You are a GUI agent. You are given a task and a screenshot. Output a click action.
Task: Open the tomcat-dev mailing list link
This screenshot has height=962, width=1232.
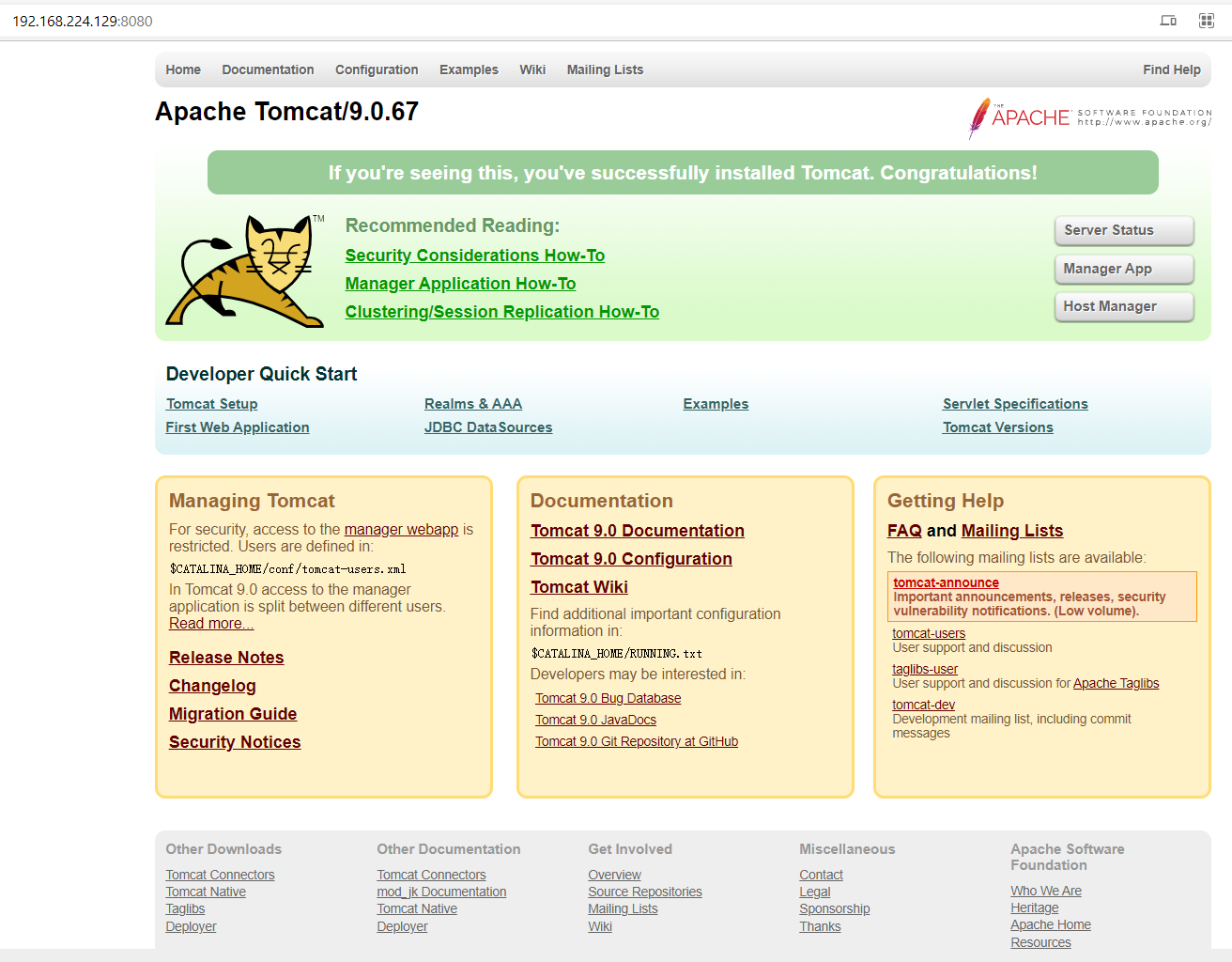point(924,705)
